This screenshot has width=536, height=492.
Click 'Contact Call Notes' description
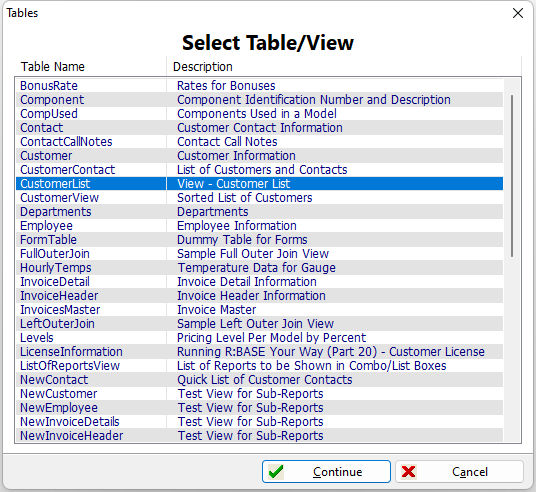227,142
